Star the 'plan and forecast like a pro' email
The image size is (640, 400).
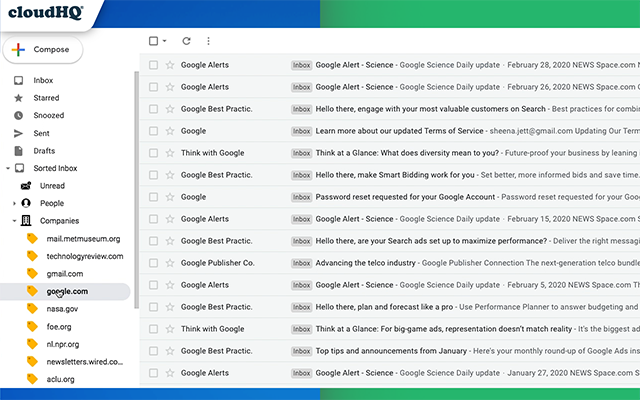(170, 307)
